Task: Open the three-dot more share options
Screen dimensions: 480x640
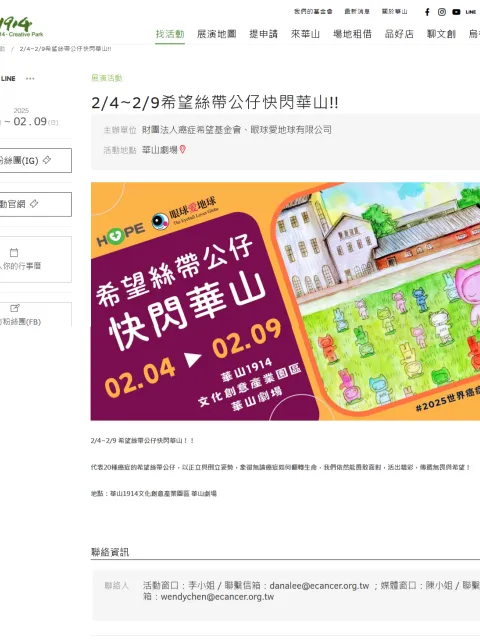Action: pyautogui.click(x=30, y=78)
